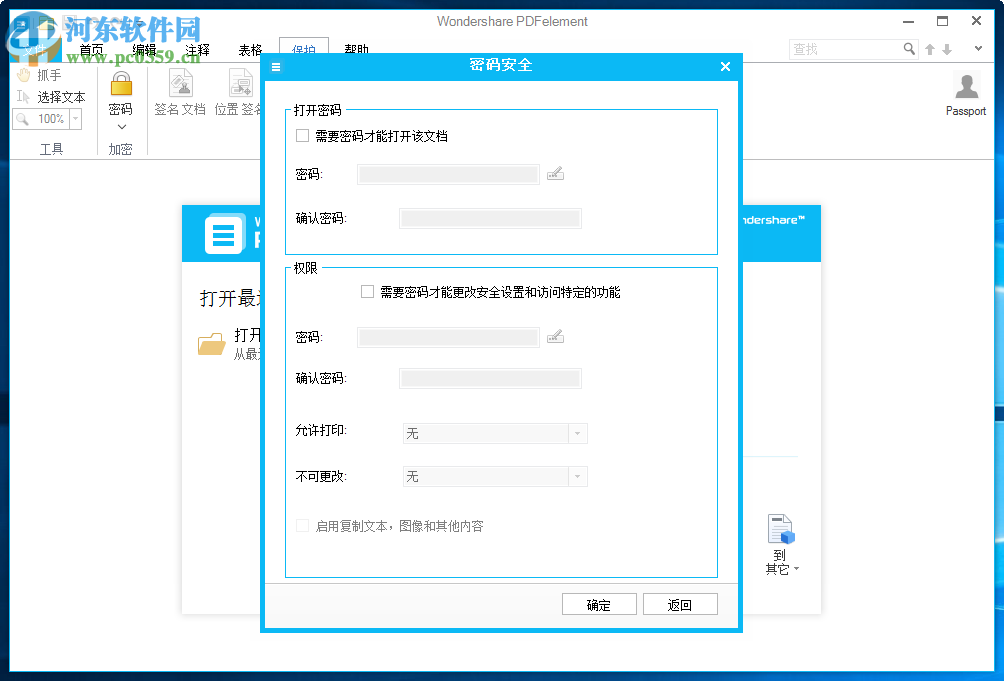Click the Passport account icon
The height and width of the screenshot is (681, 1004).
click(x=965, y=90)
